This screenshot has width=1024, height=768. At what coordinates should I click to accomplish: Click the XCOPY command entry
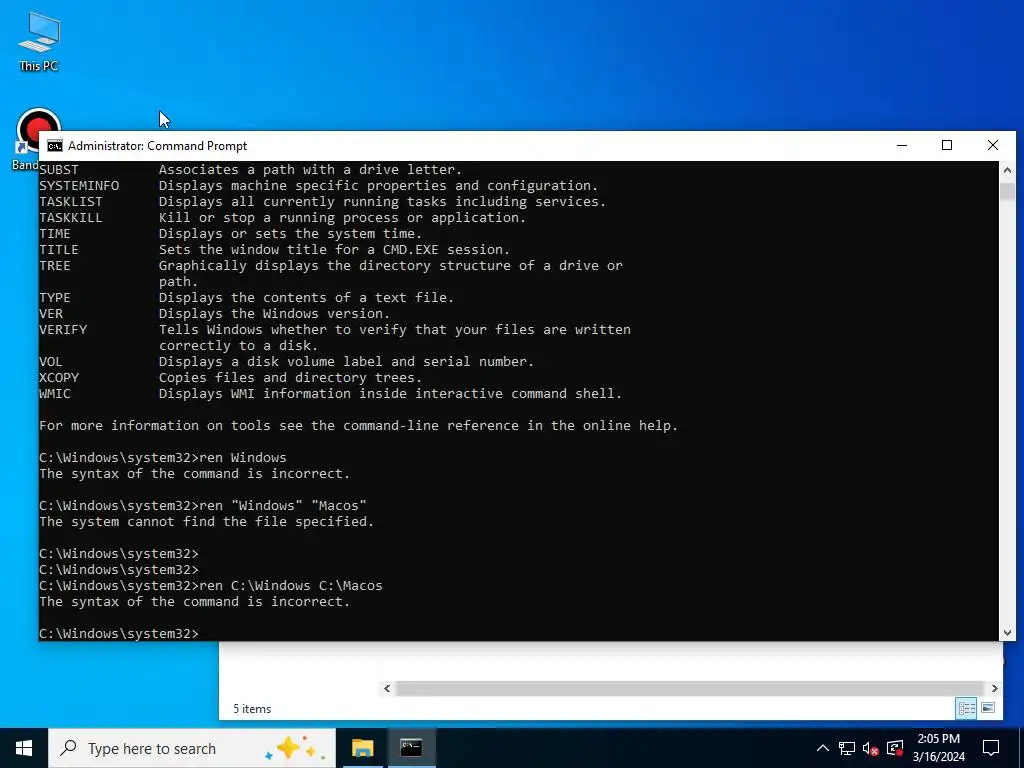pyautogui.click(x=230, y=377)
